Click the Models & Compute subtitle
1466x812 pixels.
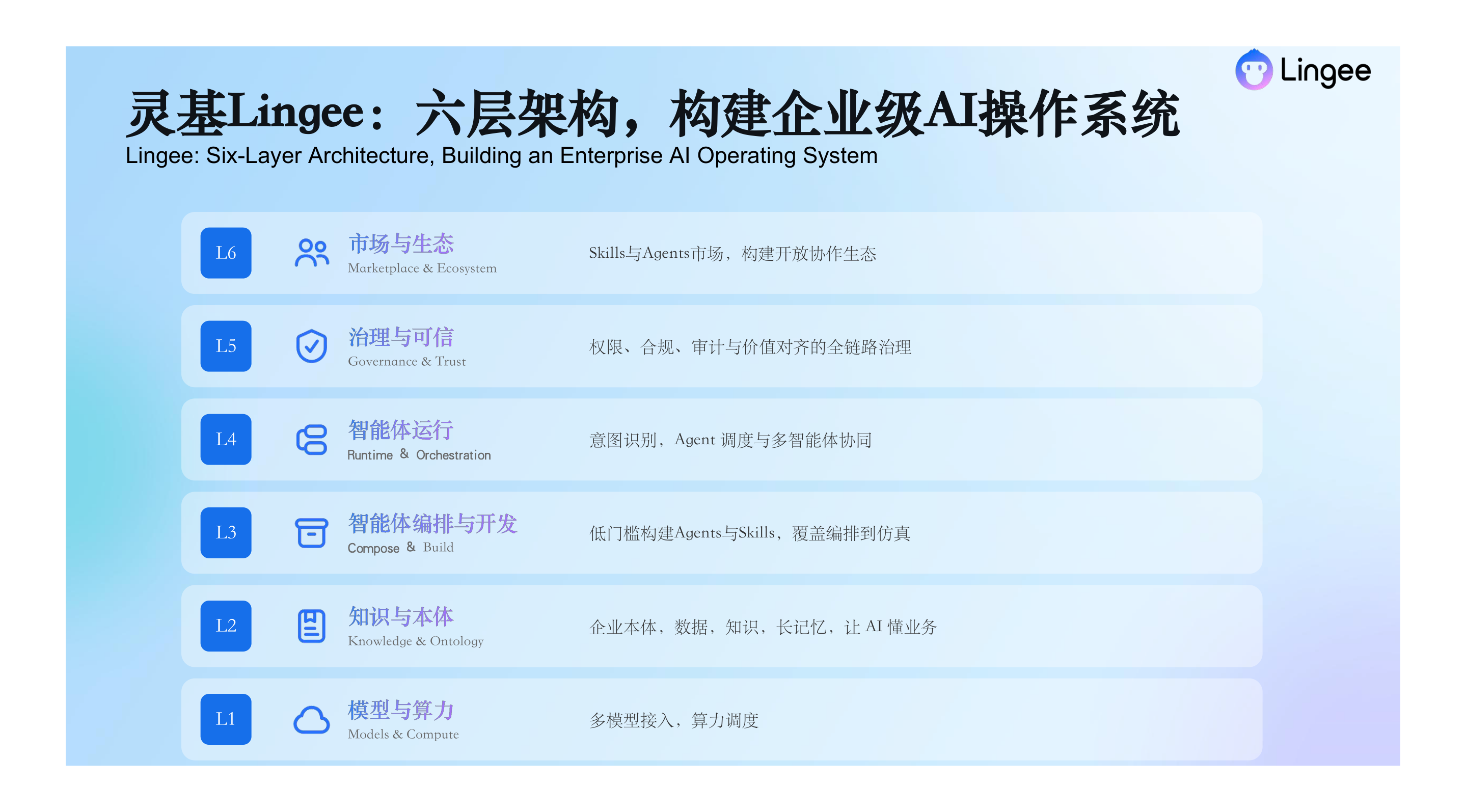[403, 734]
